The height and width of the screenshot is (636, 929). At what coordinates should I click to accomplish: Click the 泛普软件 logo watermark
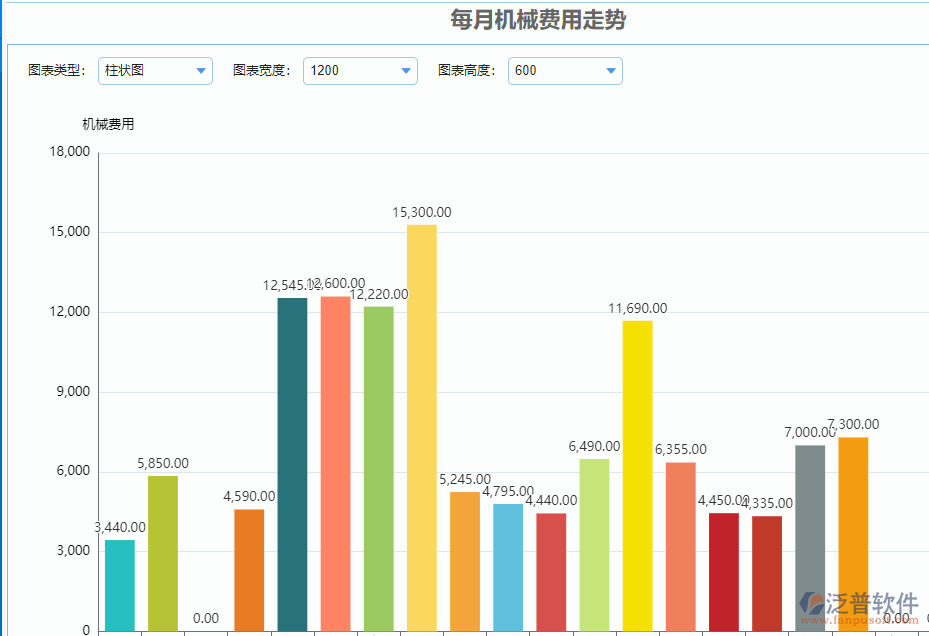tap(859, 605)
